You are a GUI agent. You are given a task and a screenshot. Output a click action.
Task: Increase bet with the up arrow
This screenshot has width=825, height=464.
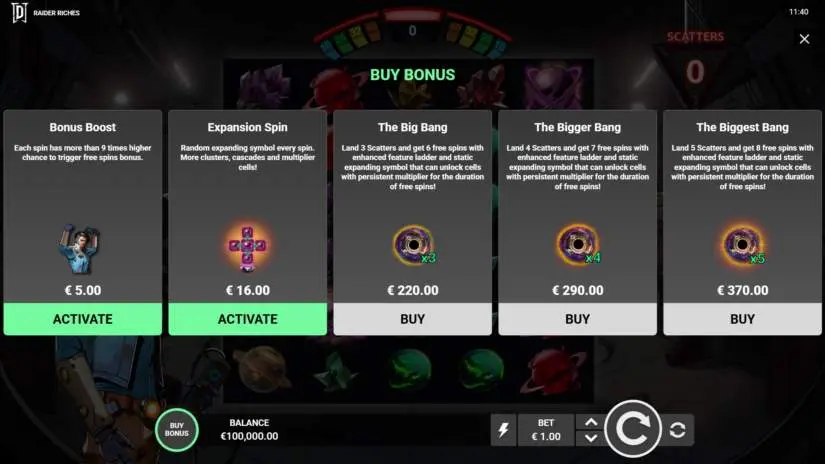coord(591,422)
